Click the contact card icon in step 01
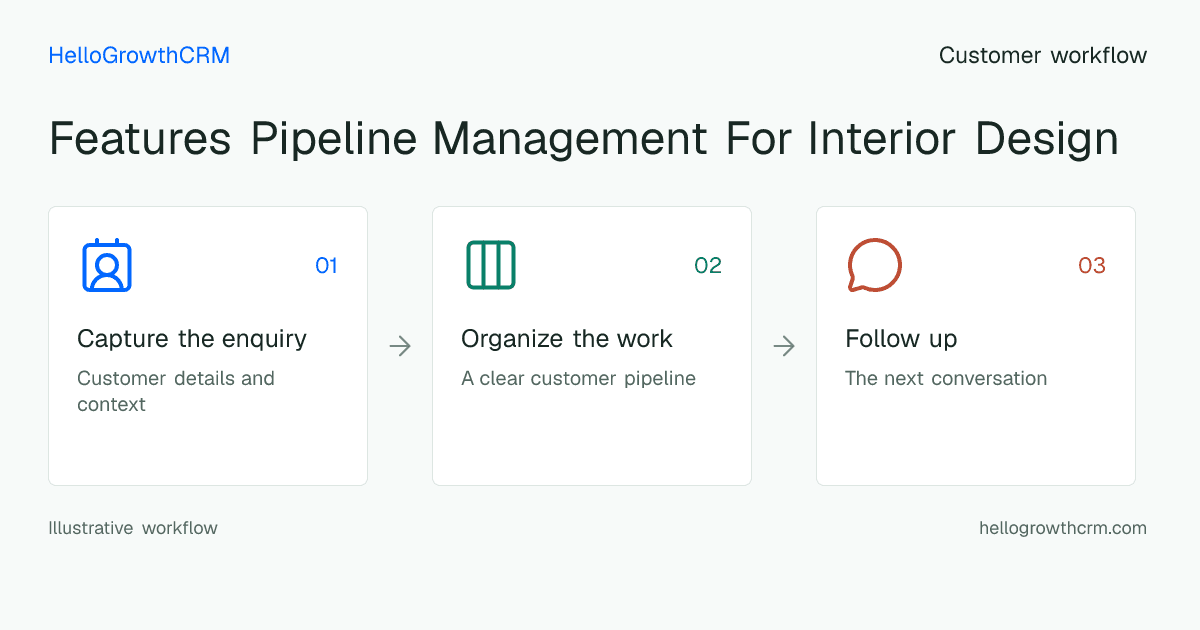 pyautogui.click(x=107, y=265)
